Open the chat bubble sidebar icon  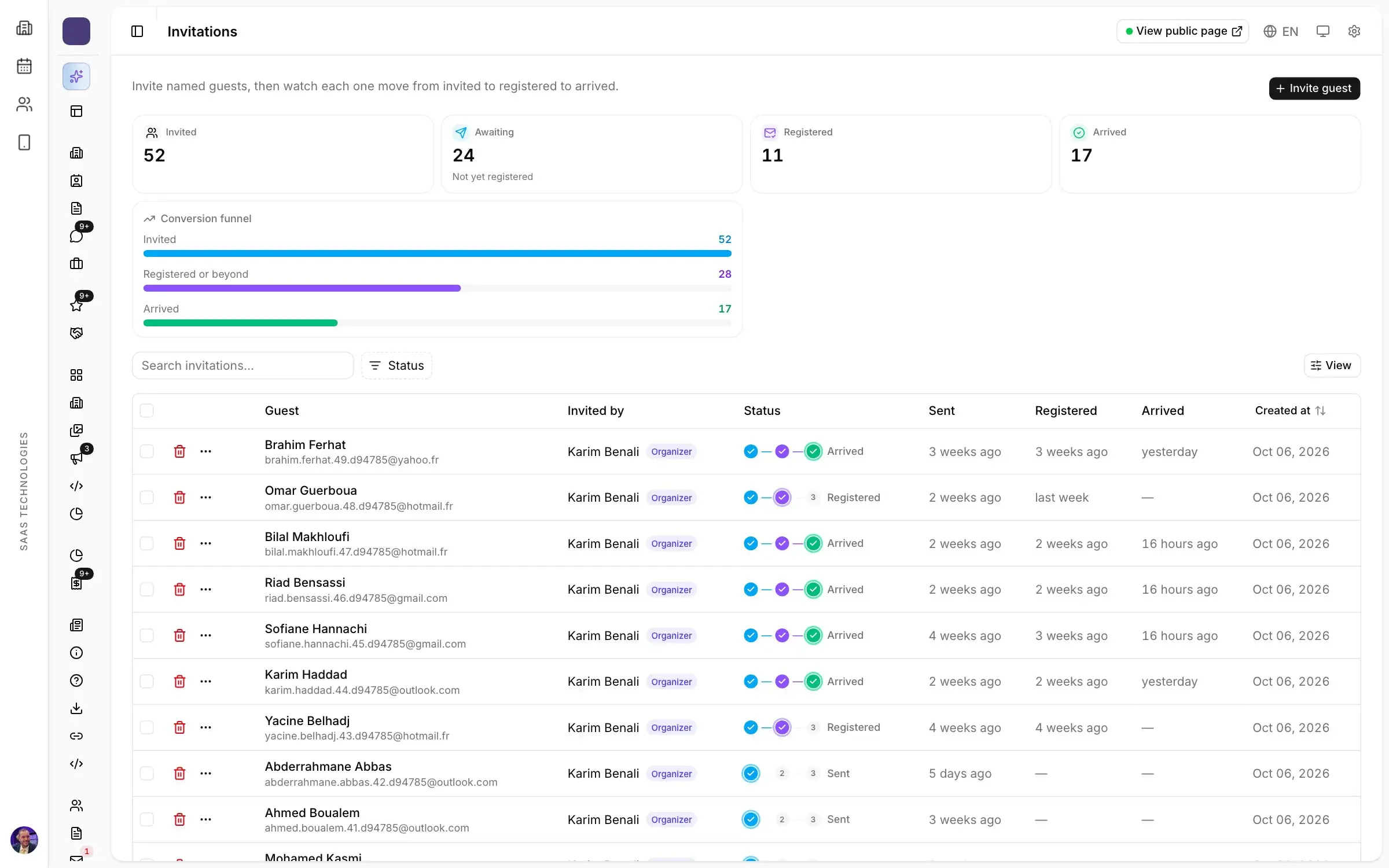(76, 236)
